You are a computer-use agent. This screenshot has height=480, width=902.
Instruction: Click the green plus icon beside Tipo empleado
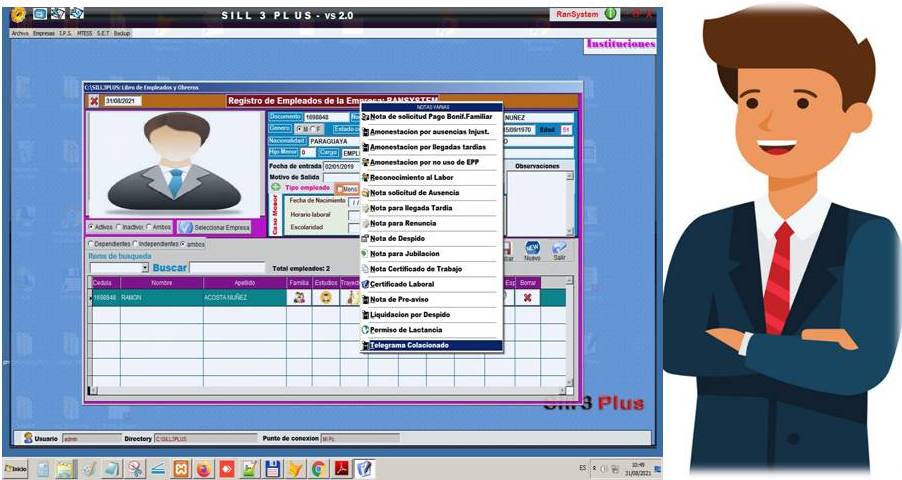tap(275, 187)
